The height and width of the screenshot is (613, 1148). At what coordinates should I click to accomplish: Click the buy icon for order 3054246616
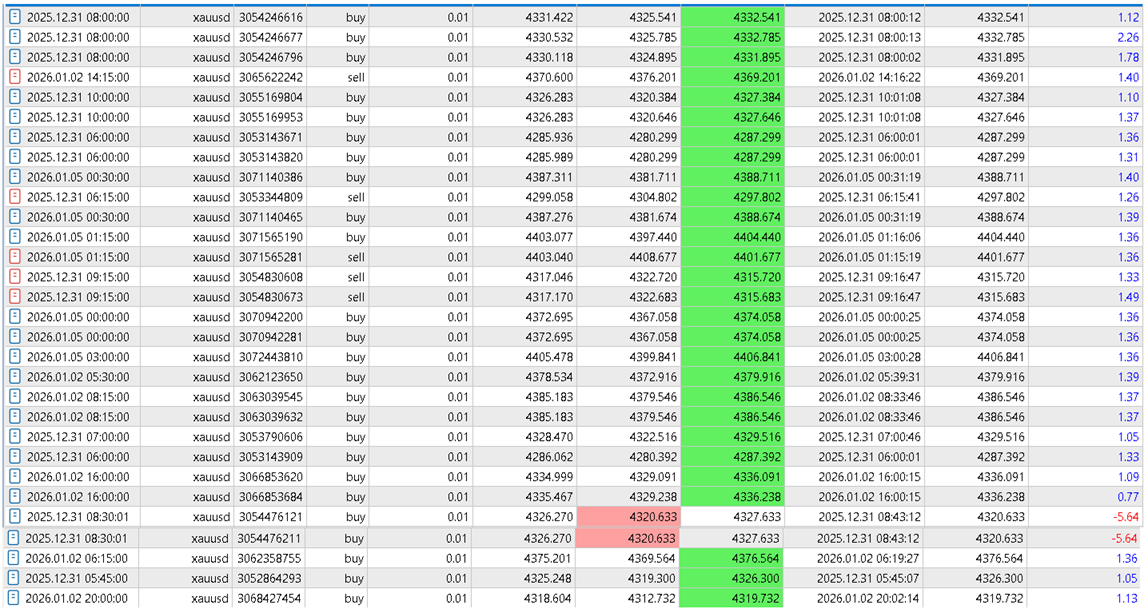tap(14, 17)
